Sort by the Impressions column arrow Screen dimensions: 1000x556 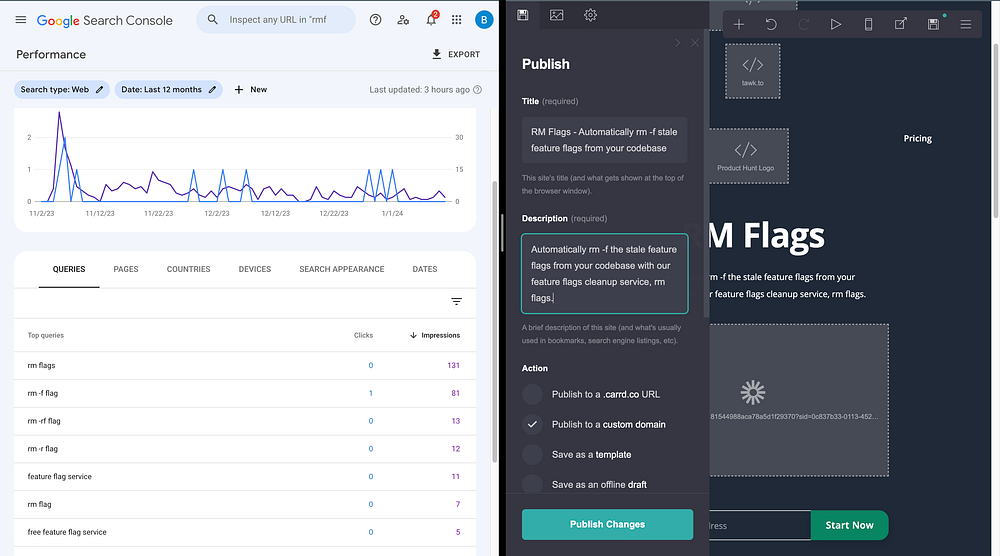(413, 335)
